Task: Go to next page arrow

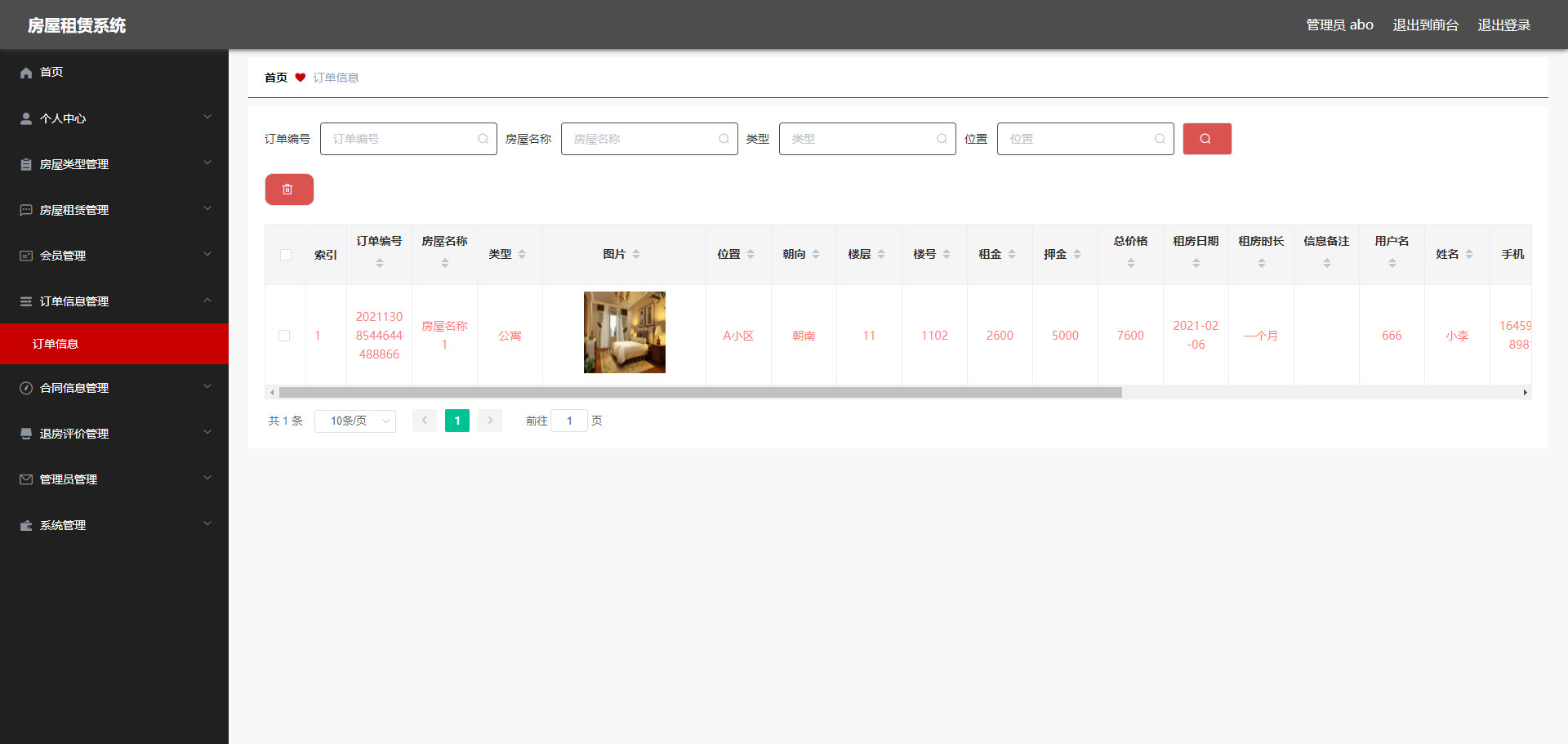Action: tap(490, 421)
